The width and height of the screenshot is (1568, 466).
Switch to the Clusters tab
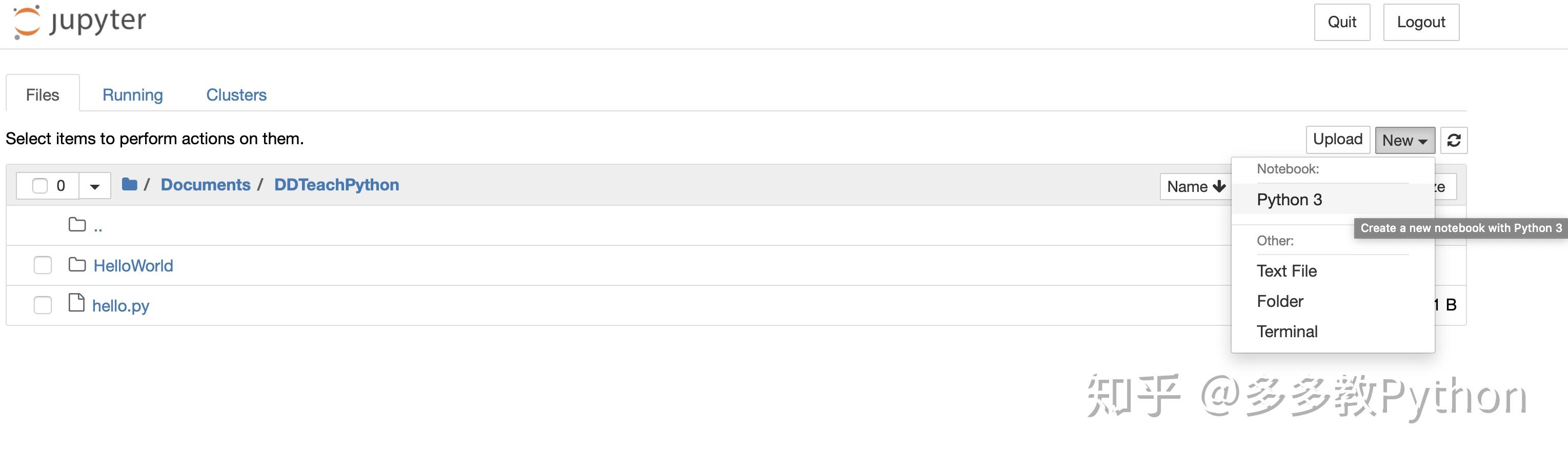(x=236, y=94)
